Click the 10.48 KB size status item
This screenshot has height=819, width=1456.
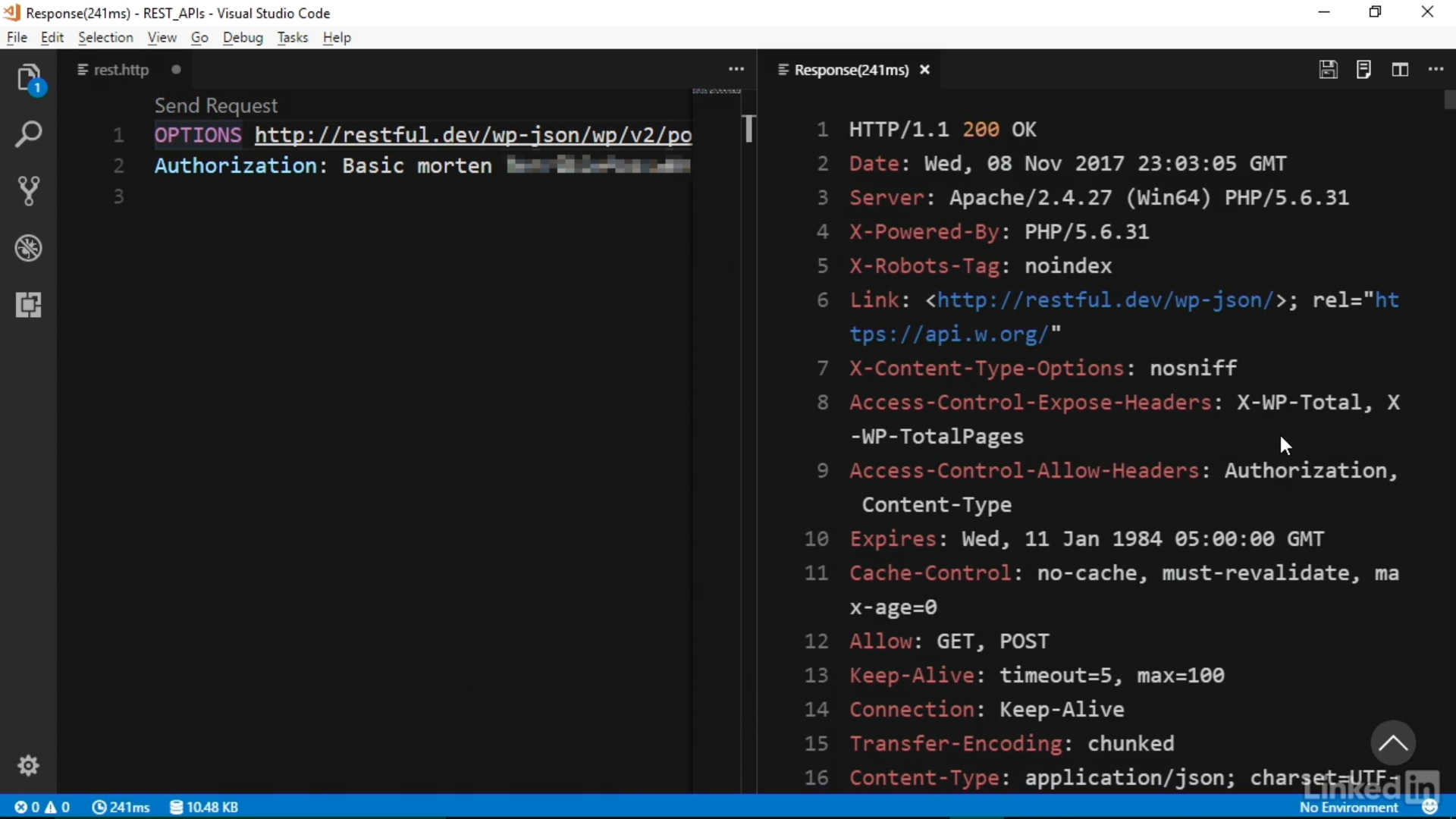click(x=204, y=807)
